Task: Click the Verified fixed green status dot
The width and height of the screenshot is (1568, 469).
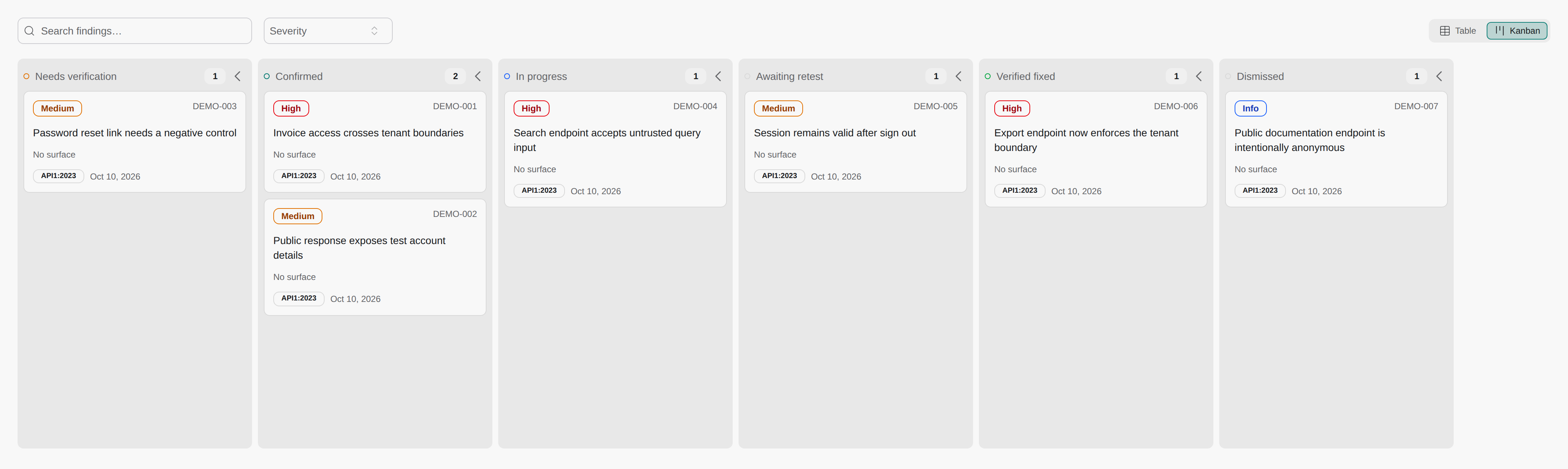Action: [x=988, y=76]
